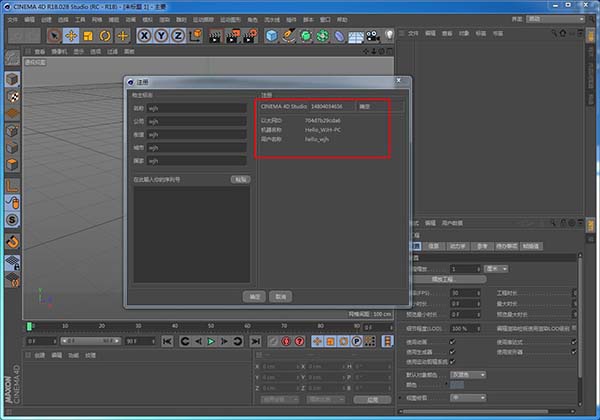600x420 pixels.
Task: Open the spline pen tool icon
Action: 289,36
